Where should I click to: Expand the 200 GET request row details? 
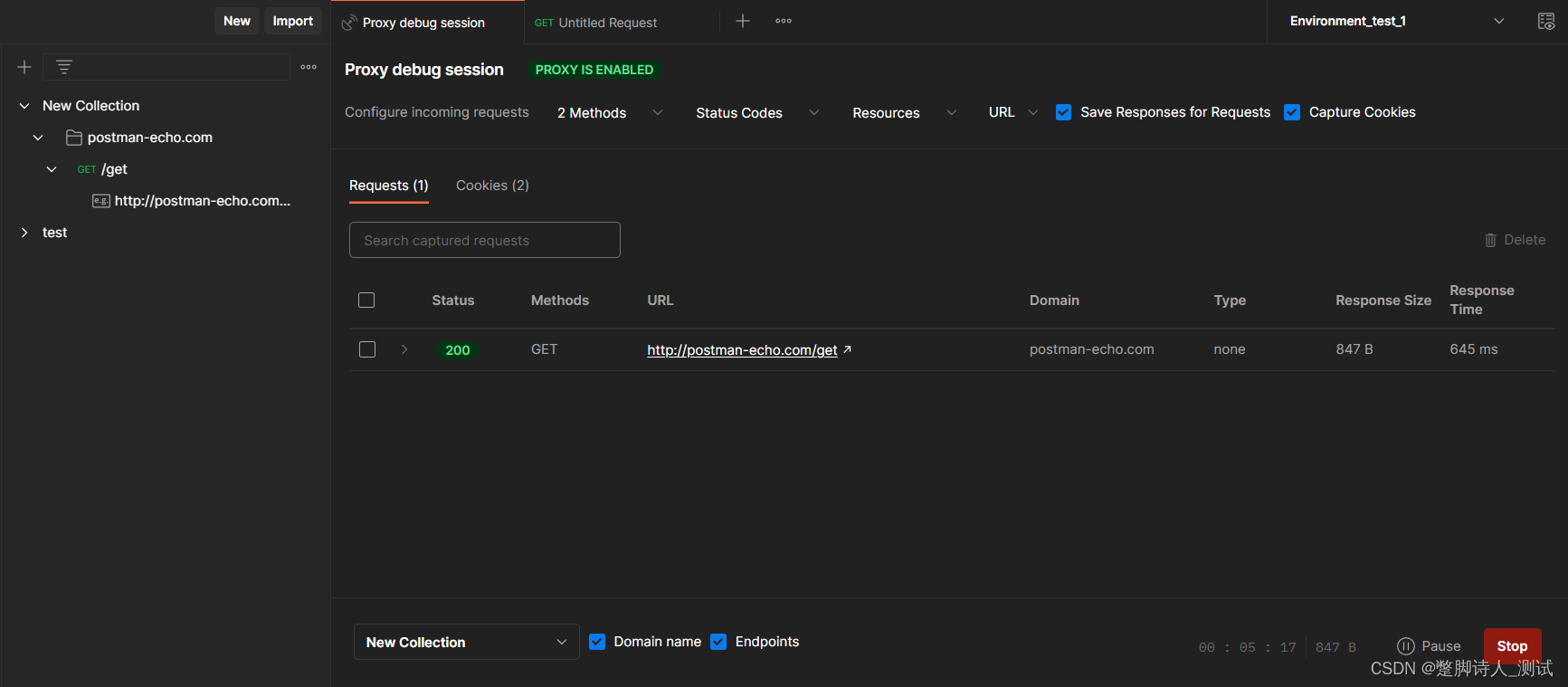tap(404, 349)
